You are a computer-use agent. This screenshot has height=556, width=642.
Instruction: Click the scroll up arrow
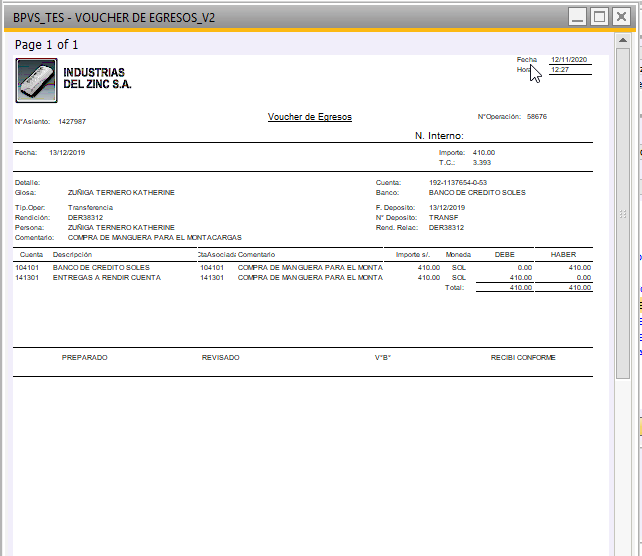623,40
